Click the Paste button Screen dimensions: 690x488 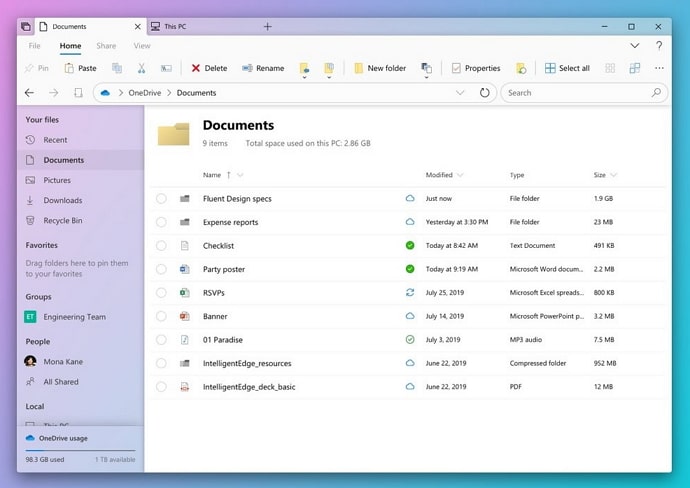(x=81, y=68)
